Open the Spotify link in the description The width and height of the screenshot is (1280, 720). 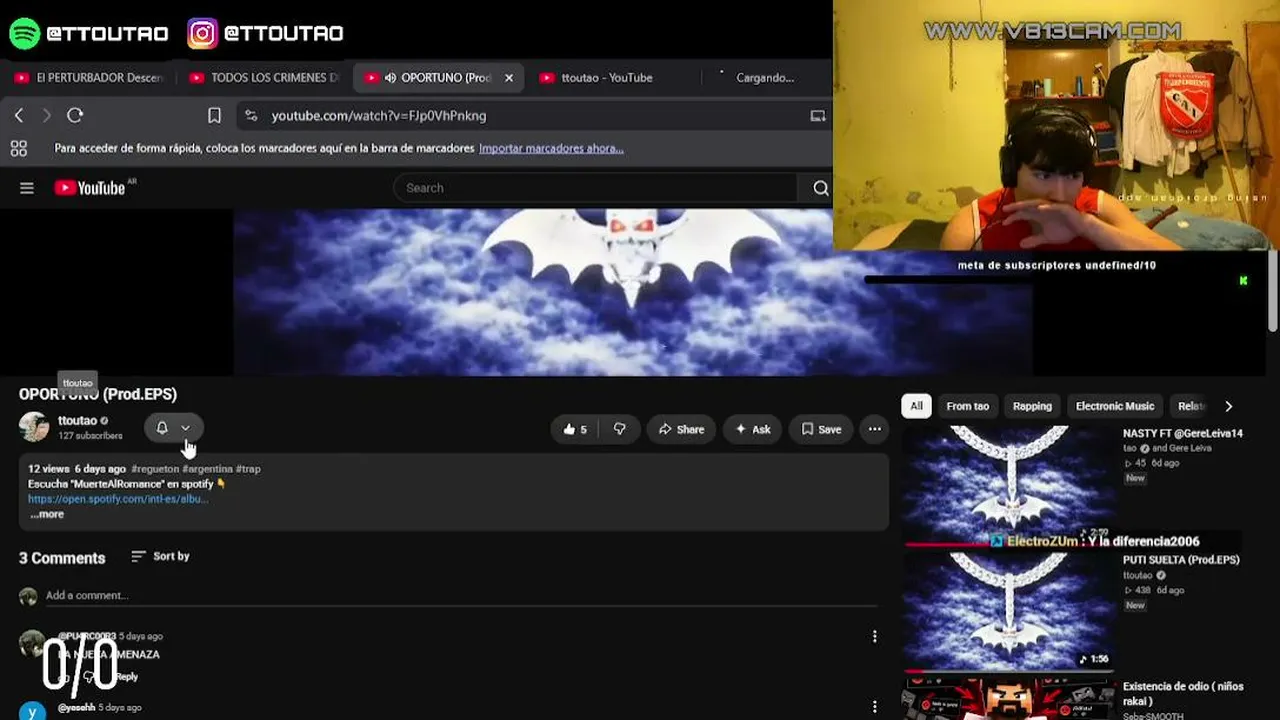pos(118,499)
